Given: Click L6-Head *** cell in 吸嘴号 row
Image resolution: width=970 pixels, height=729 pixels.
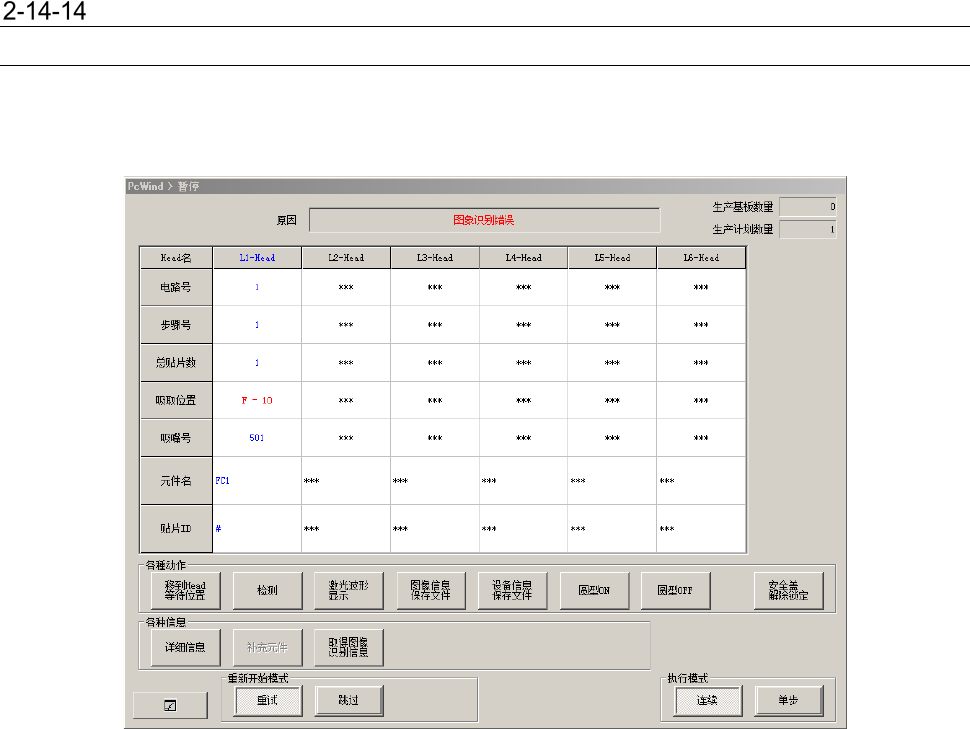Looking at the screenshot, I should click(702, 438).
